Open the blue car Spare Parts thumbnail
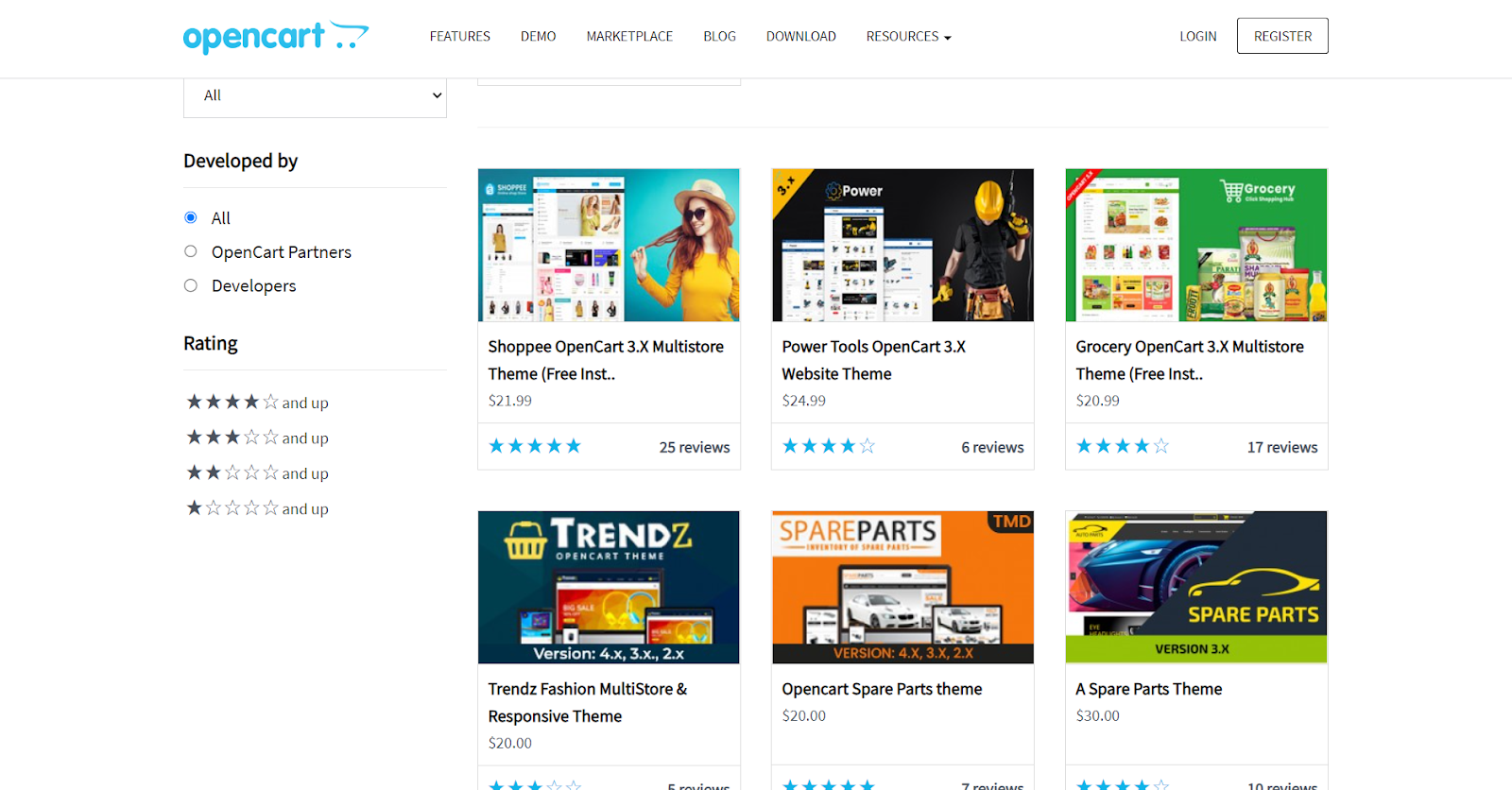The height and width of the screenshot is (790, 1512). point(1196,588)
